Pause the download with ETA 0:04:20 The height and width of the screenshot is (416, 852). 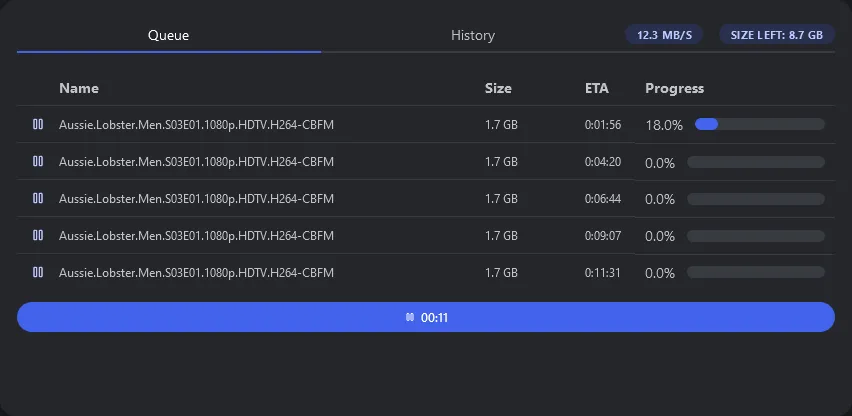(38, 162)
